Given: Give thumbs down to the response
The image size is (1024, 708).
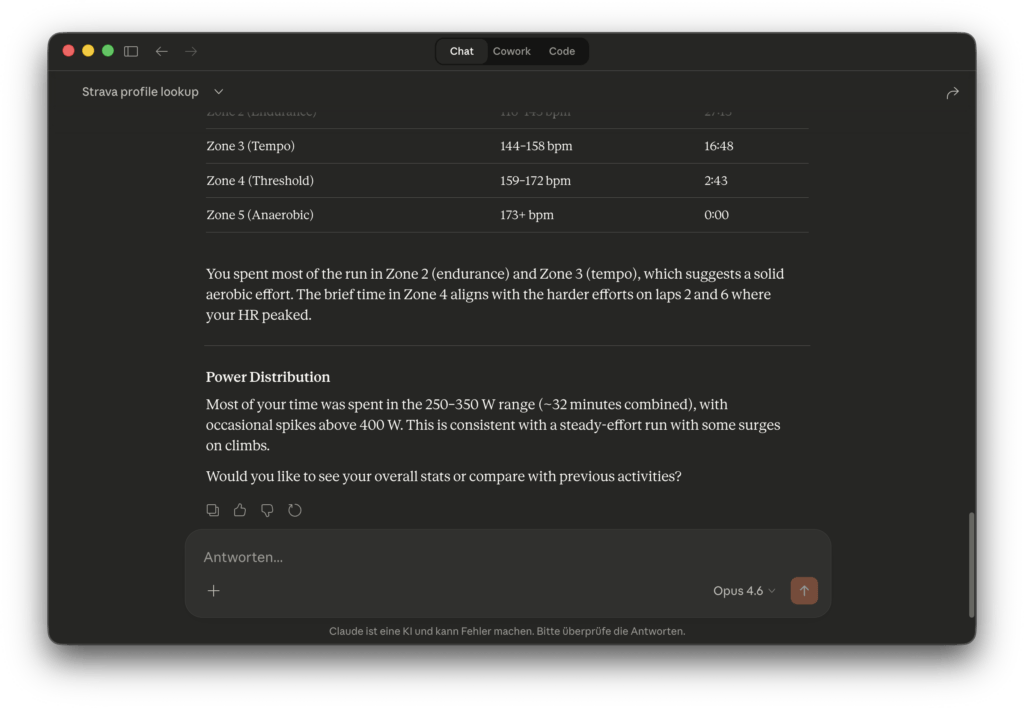Looking at the screenshot, I should [267, 510].
